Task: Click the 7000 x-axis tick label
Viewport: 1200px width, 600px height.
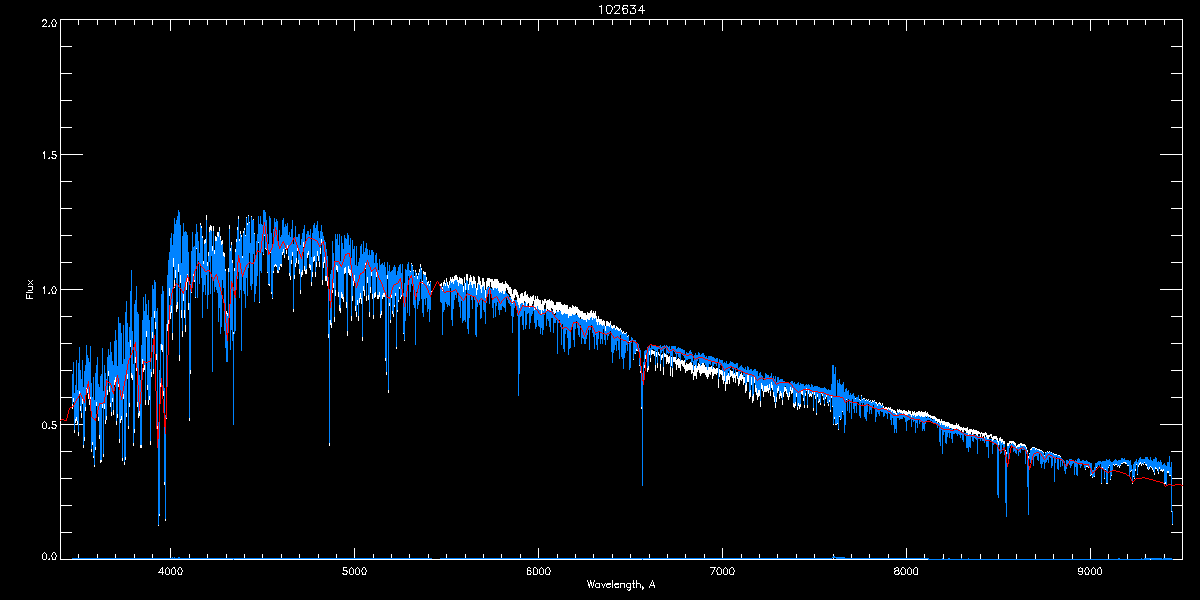Action: pyautogui.click(x=722, y=573)
